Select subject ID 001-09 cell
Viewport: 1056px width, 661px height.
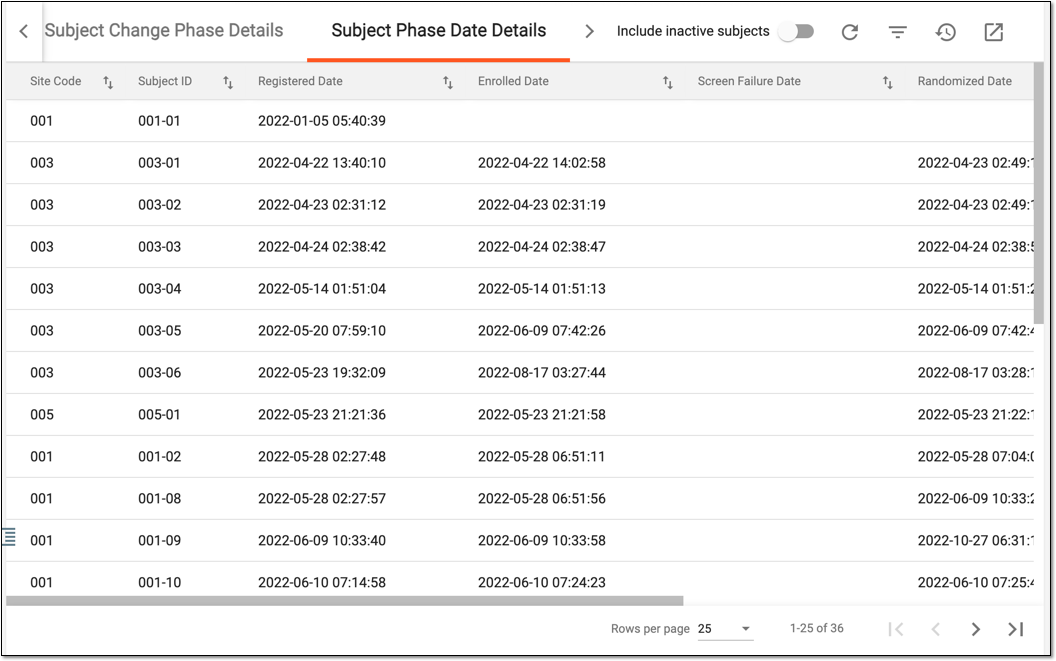[x=160, y=540]
